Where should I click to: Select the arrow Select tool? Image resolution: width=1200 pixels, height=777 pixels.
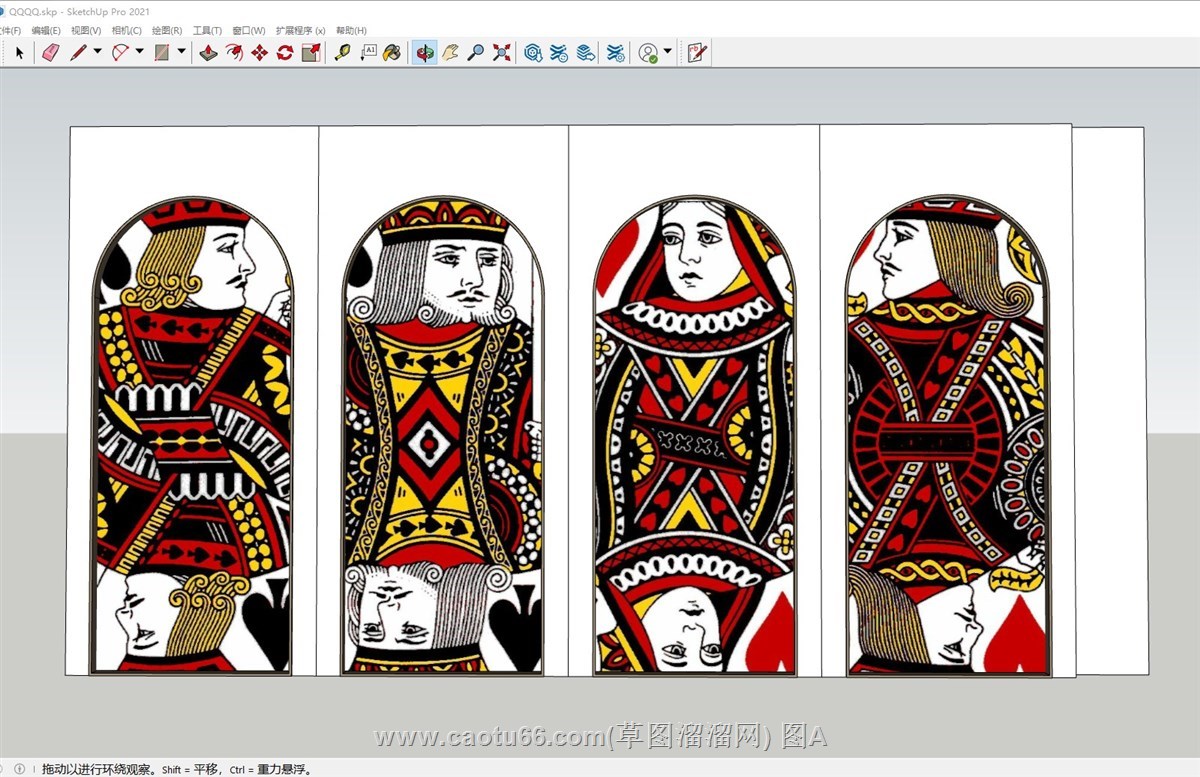click(19, 52)
